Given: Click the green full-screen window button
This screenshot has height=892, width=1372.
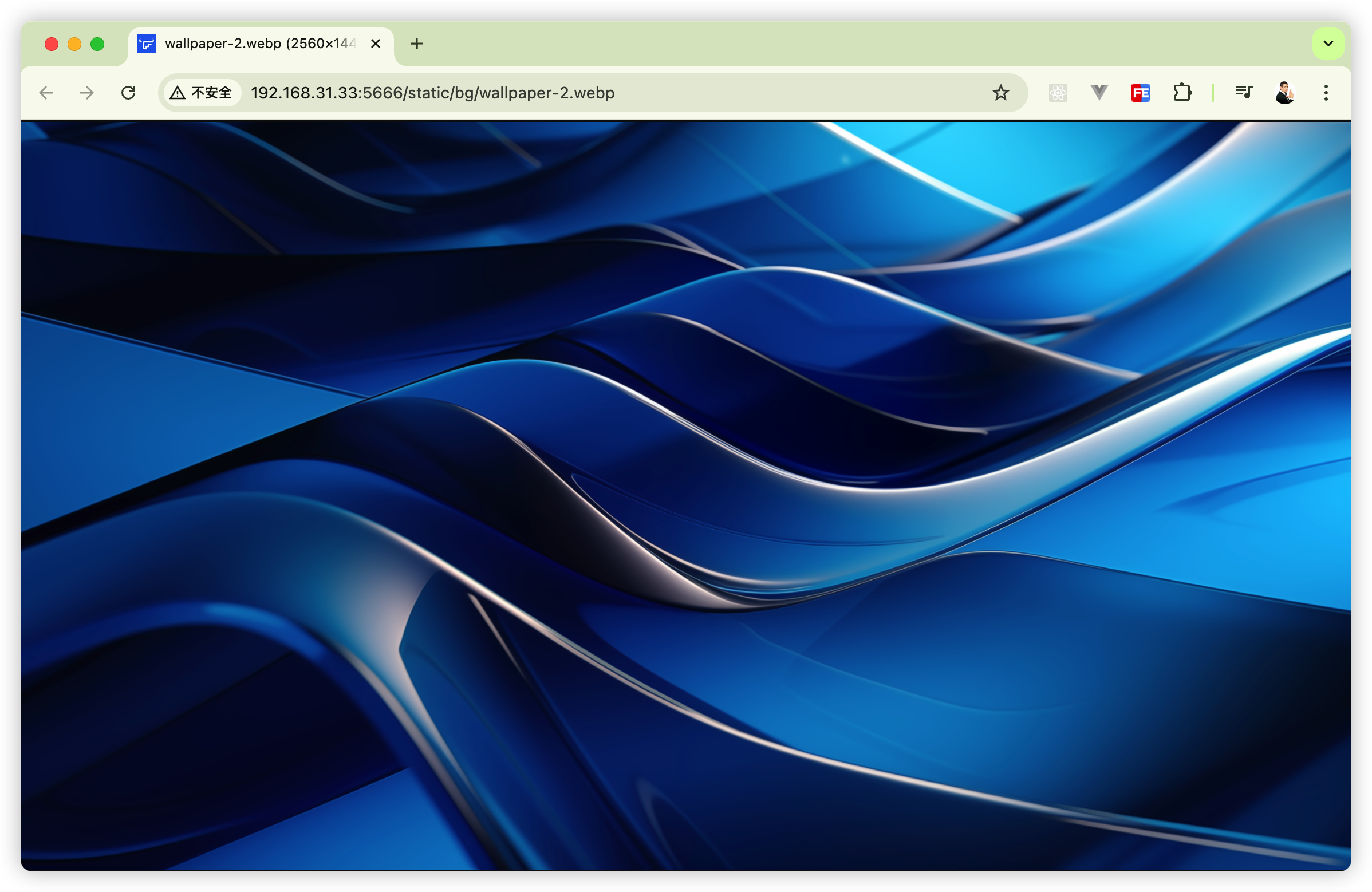Looking at the screenshot, I should pos(97,44).
